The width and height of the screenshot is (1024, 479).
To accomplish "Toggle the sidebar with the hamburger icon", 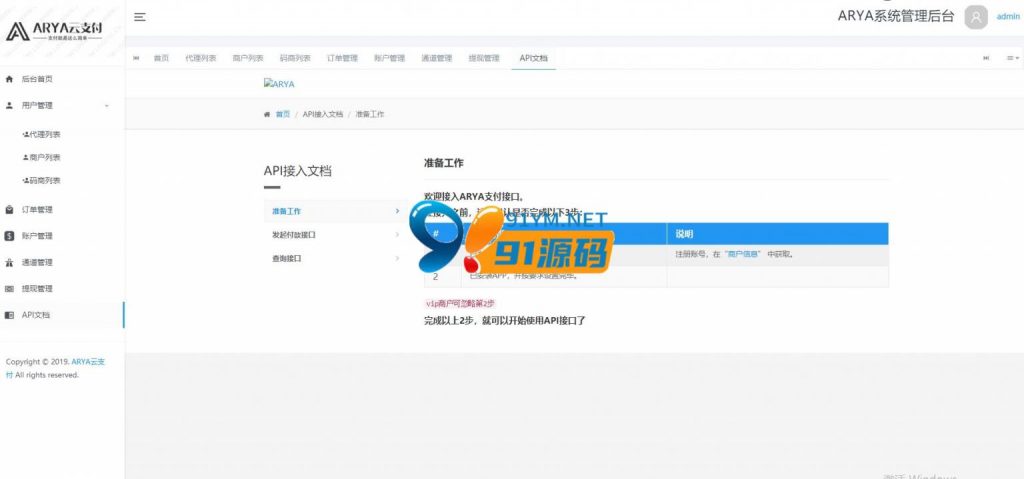I will 140,17.
